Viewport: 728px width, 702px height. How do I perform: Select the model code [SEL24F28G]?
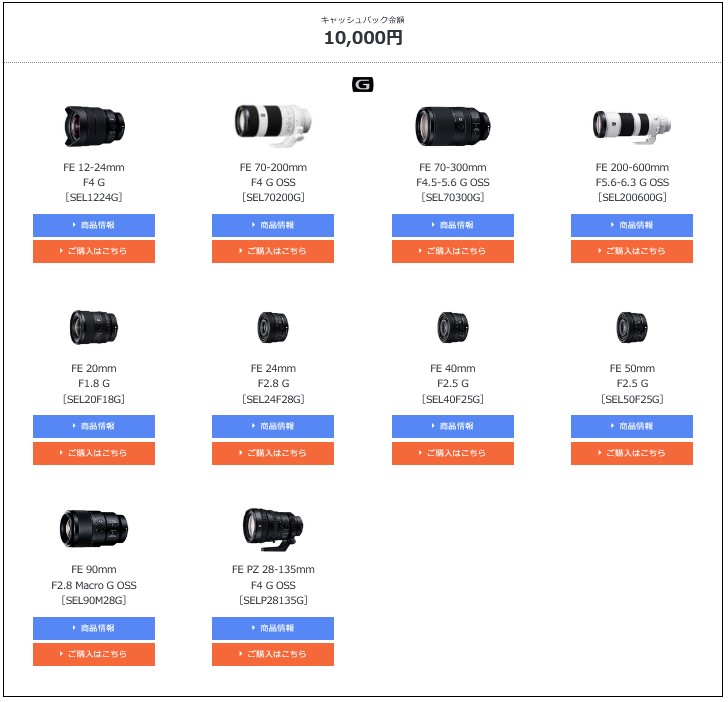273,399
